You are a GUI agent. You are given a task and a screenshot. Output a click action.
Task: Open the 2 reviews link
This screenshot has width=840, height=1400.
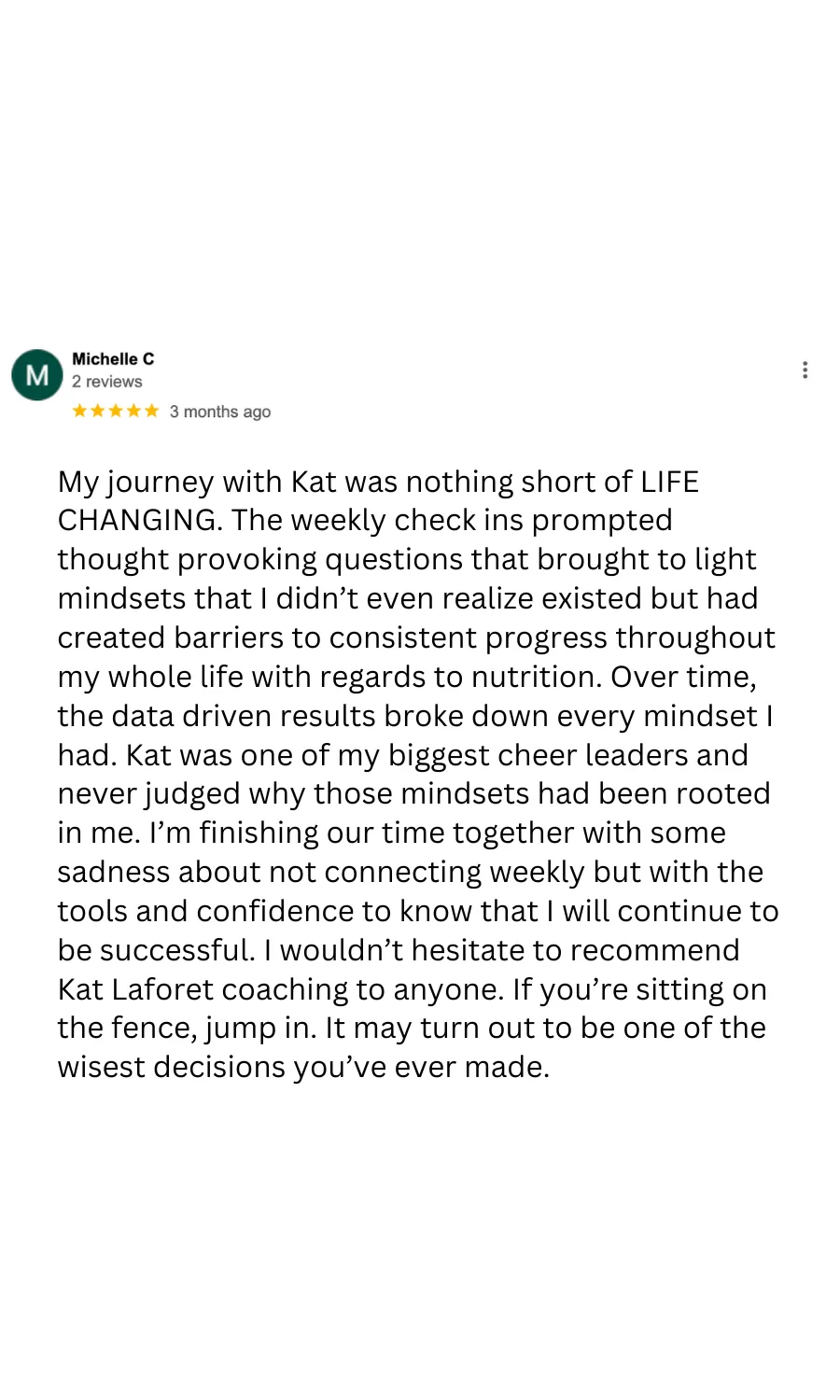click(107, 382)
